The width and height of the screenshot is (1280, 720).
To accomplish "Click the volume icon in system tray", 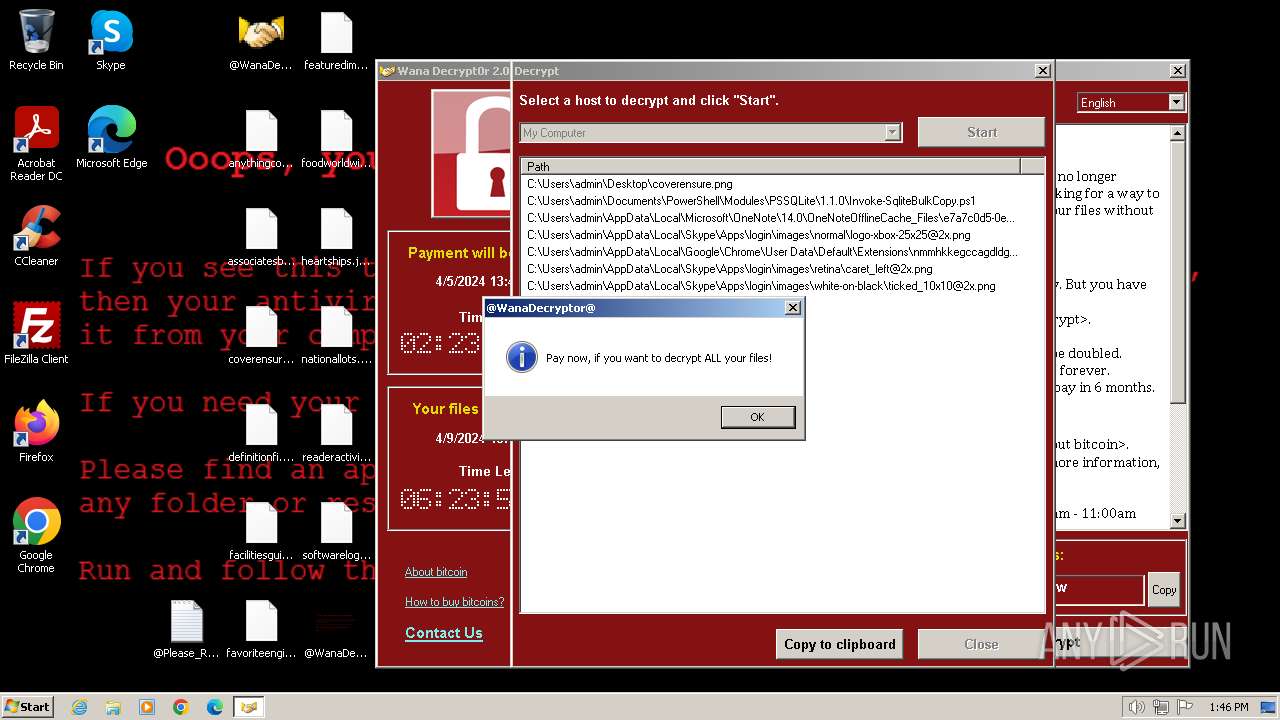I will tap(1136, 707).
